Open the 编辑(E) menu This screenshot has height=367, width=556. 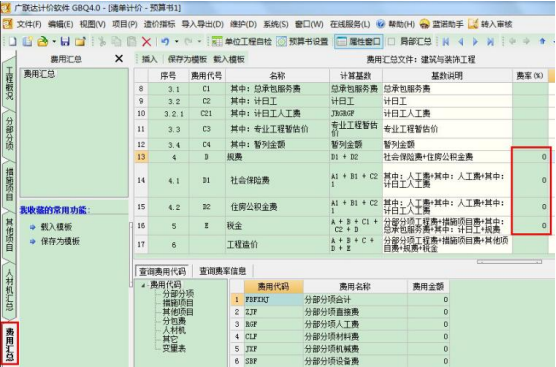click(x=61, y=24)
